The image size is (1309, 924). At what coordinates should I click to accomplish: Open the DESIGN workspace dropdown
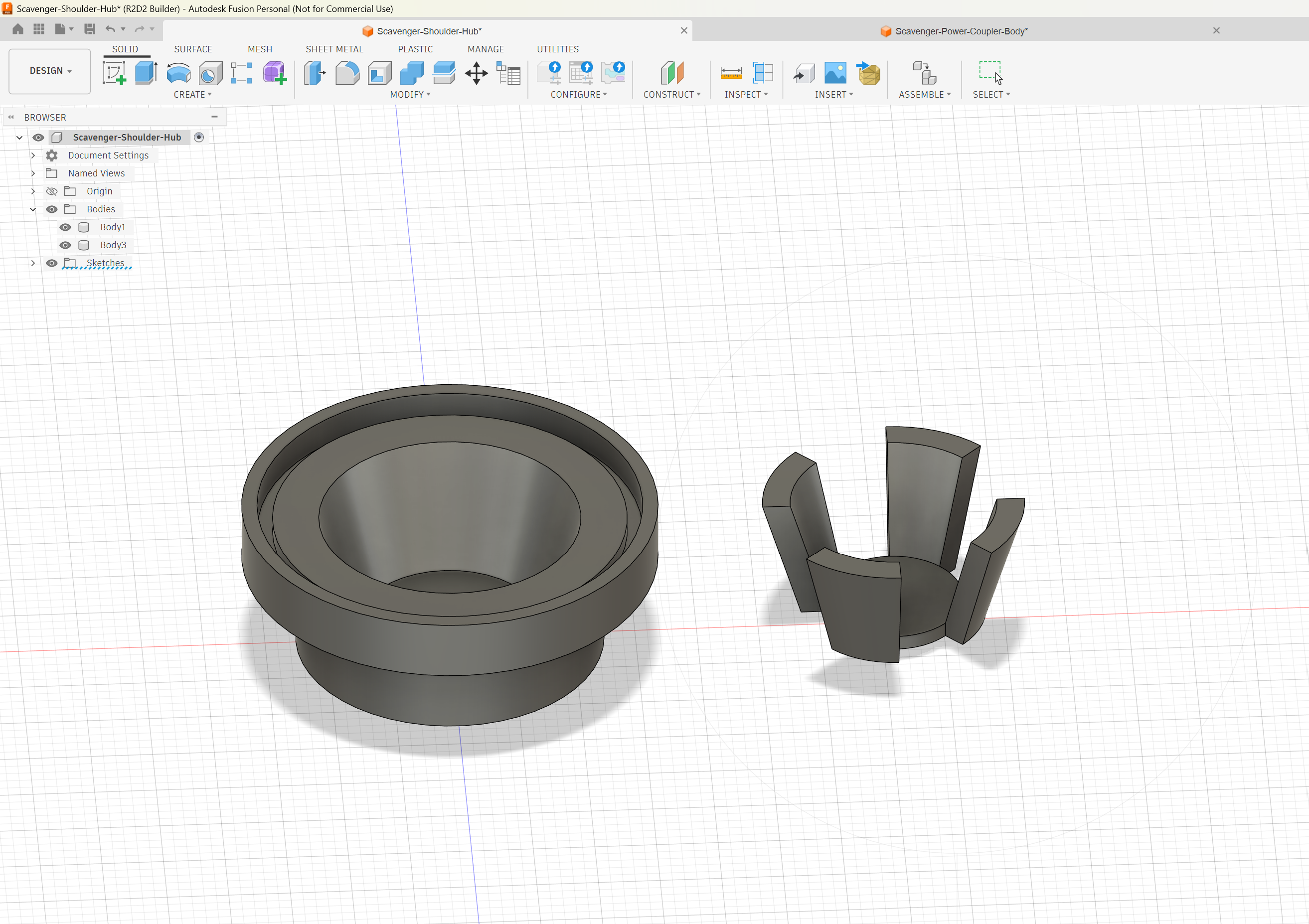(x=50, y=71)
